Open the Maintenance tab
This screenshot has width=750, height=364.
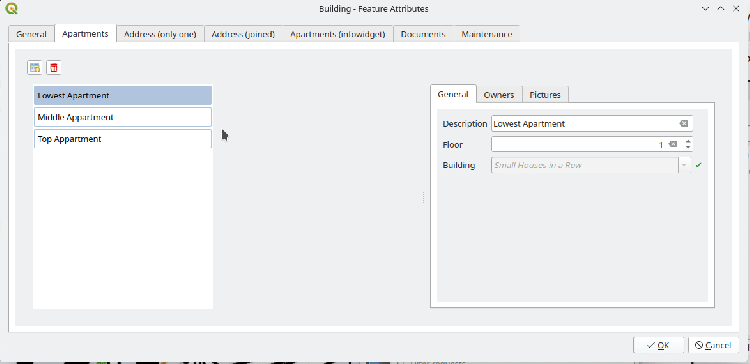(x=487, y=34)
